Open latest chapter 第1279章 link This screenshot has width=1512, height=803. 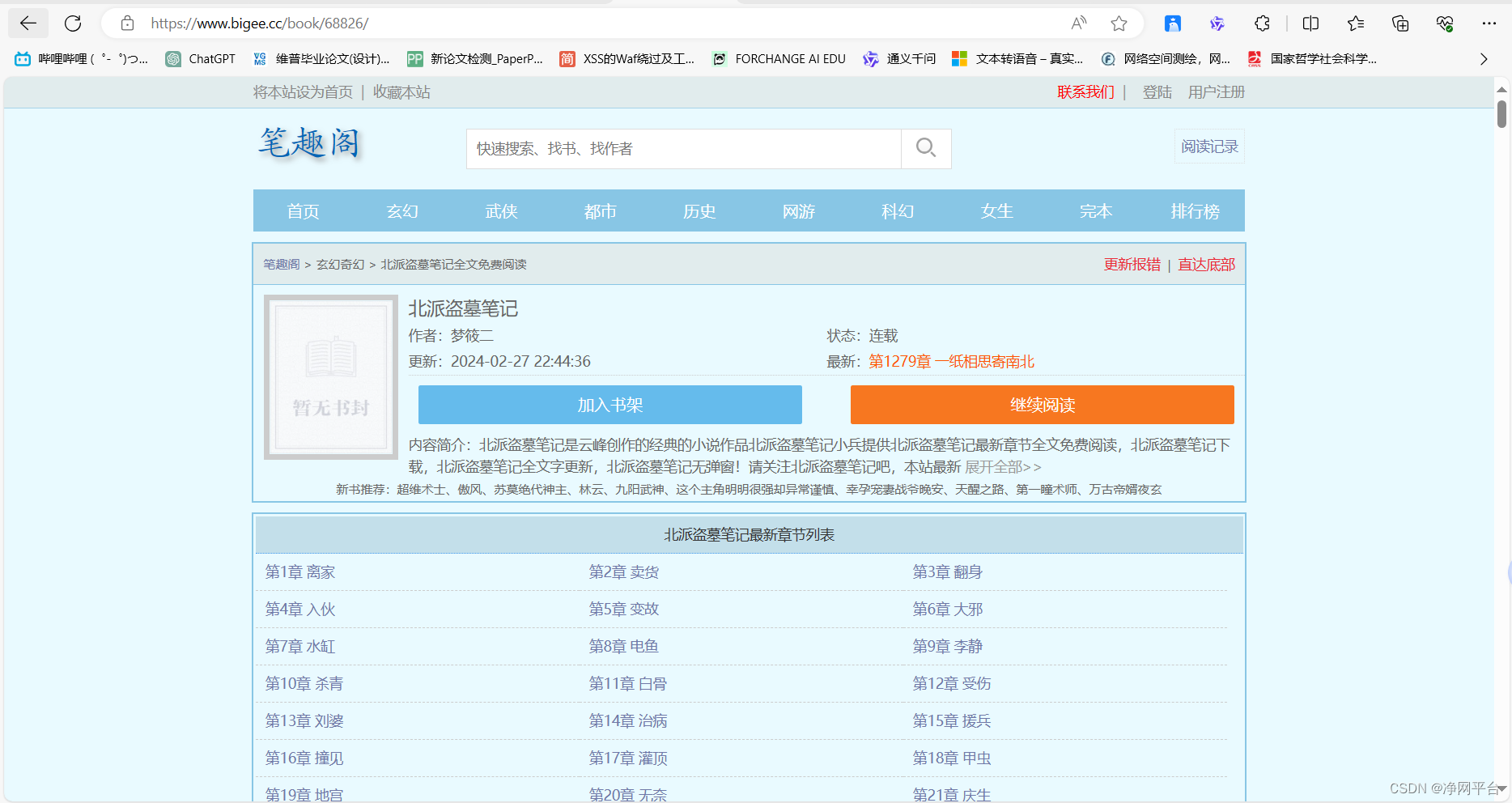point(952,362)
